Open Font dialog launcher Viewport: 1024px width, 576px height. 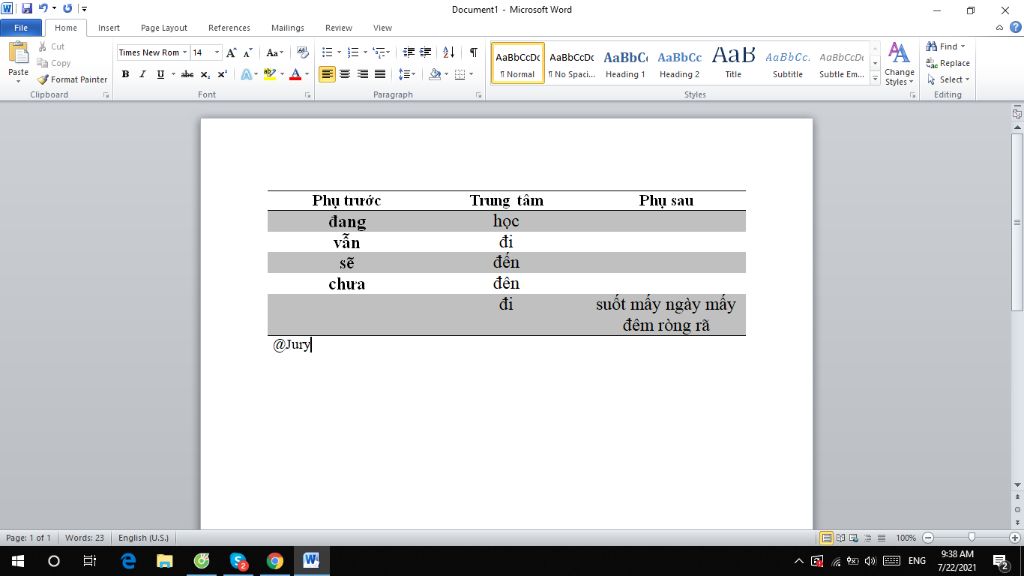pyautogui.click(x=308, y=95)
